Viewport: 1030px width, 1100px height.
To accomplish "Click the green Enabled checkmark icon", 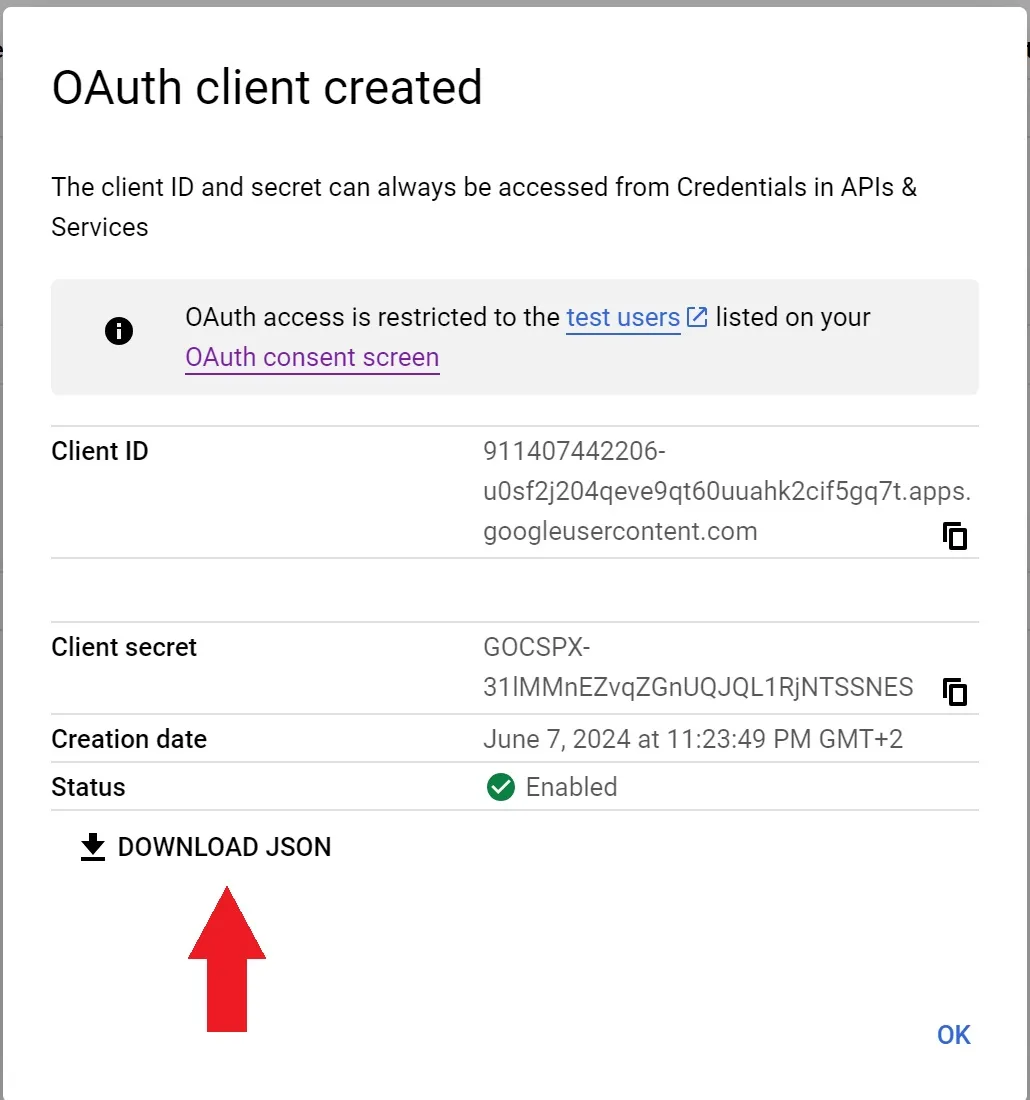I will pyautogui.click(x=500, y=787).
